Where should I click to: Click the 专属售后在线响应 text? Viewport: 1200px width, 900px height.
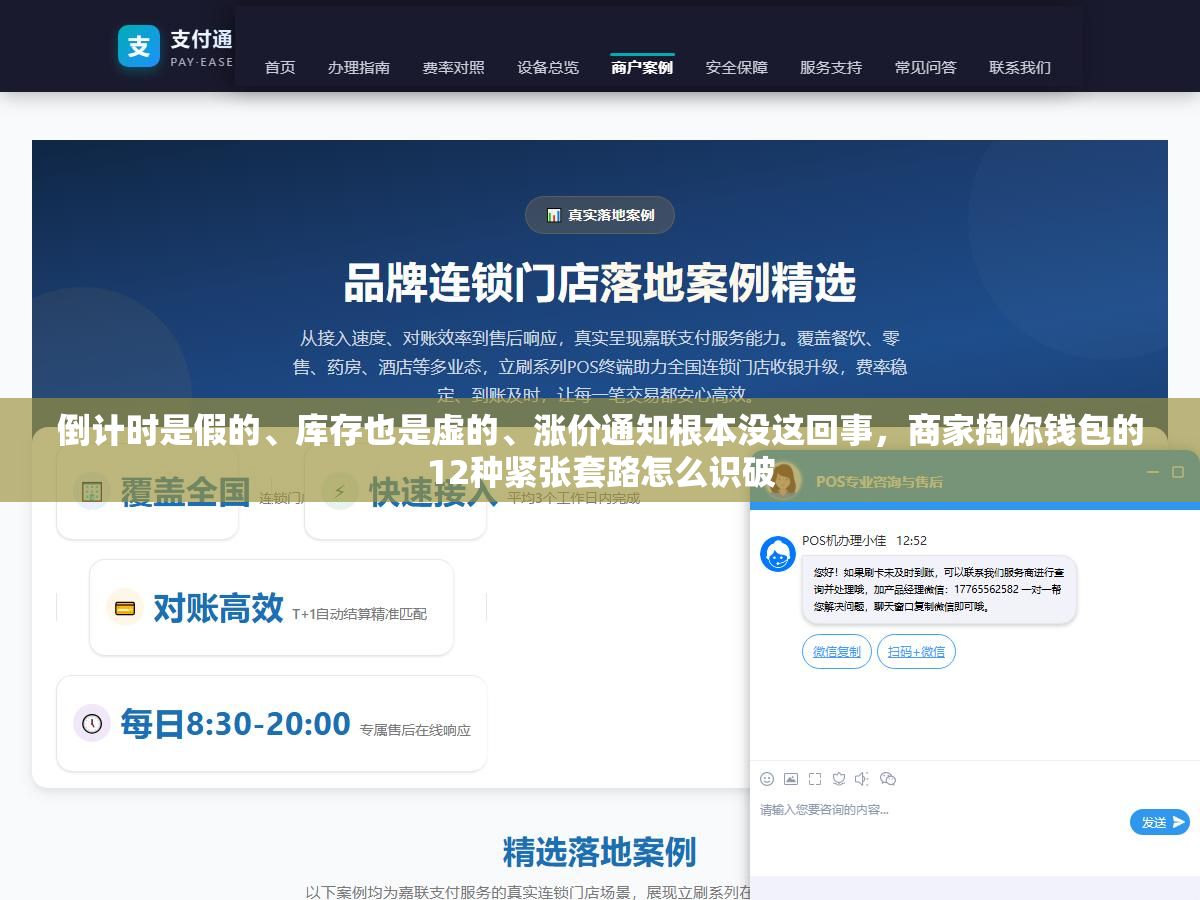[415, 730]
